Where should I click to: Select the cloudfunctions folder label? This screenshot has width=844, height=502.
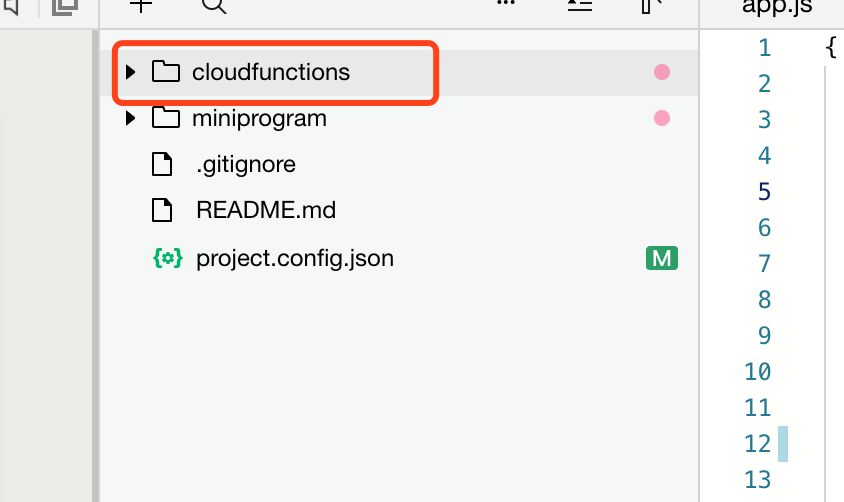pyautogui.click(x=271, y=72)
